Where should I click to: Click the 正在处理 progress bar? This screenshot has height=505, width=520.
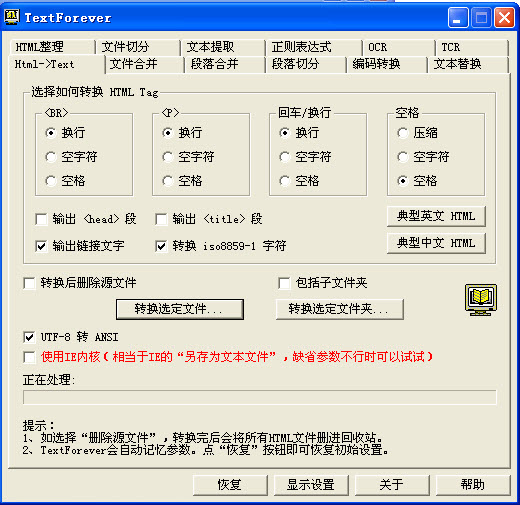click(260, 397)
